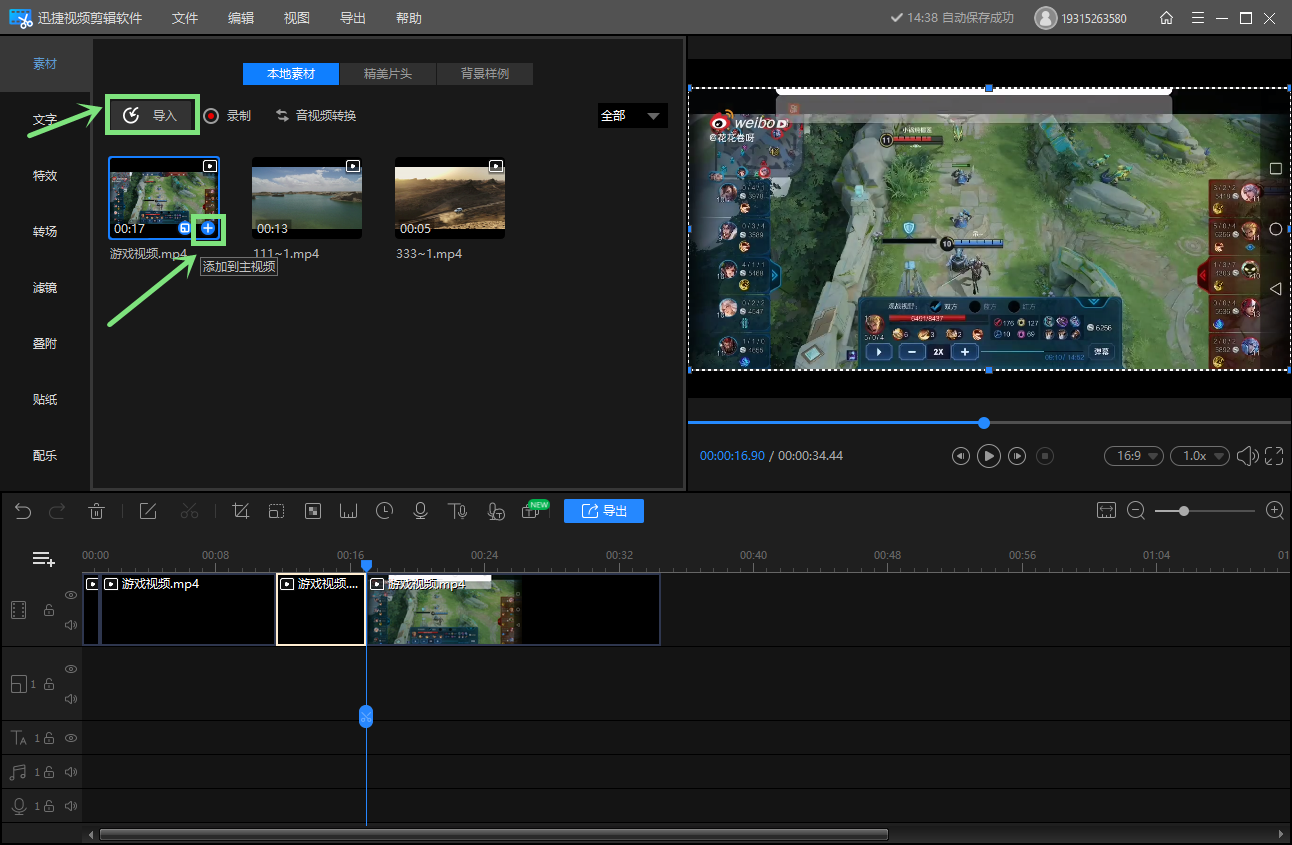Open the 1.0x playback speed dropdown
1292x845 pixels.
point(1200,456)
